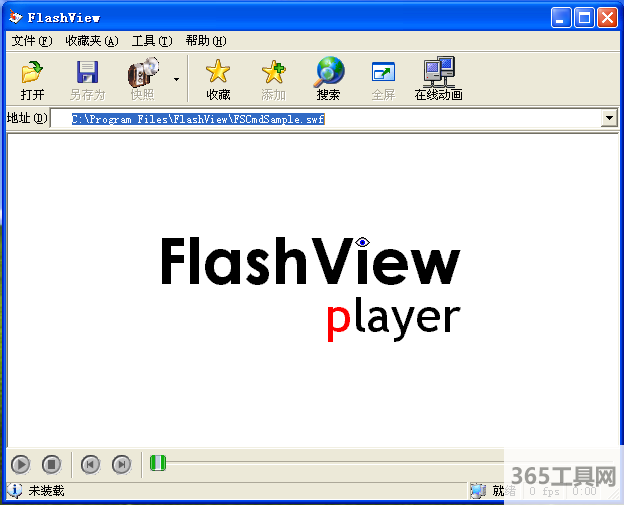Open the 搜索 (Search) globe tool

[328, 73]
